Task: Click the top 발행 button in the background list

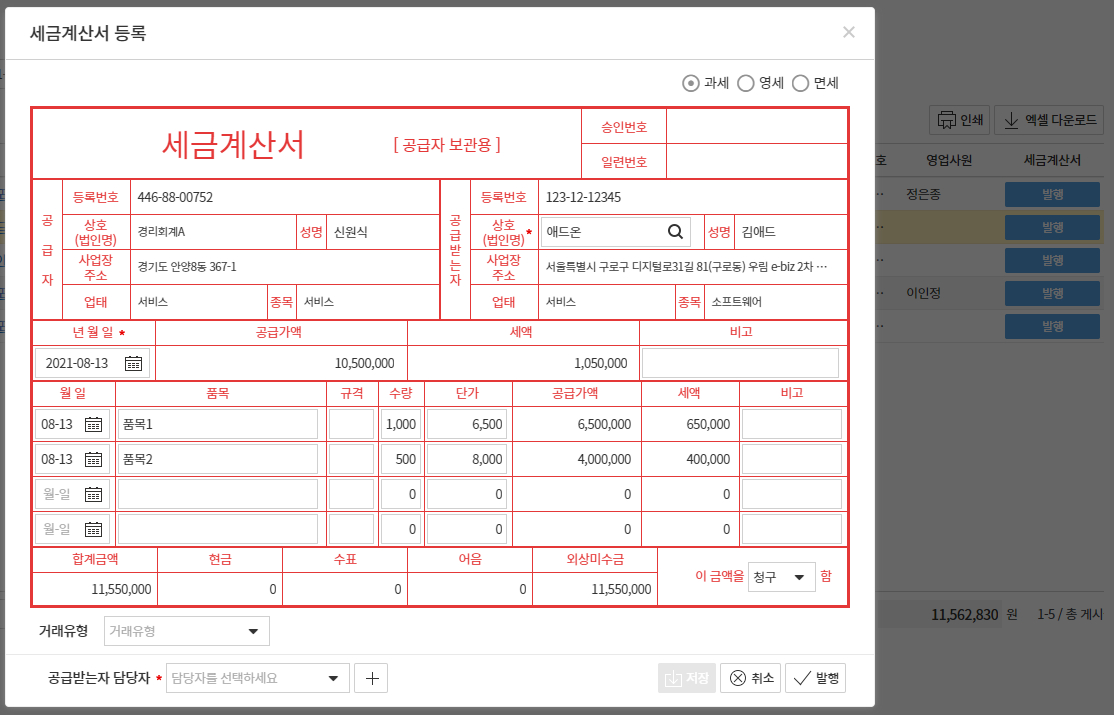Action: tap(1052, 194)
